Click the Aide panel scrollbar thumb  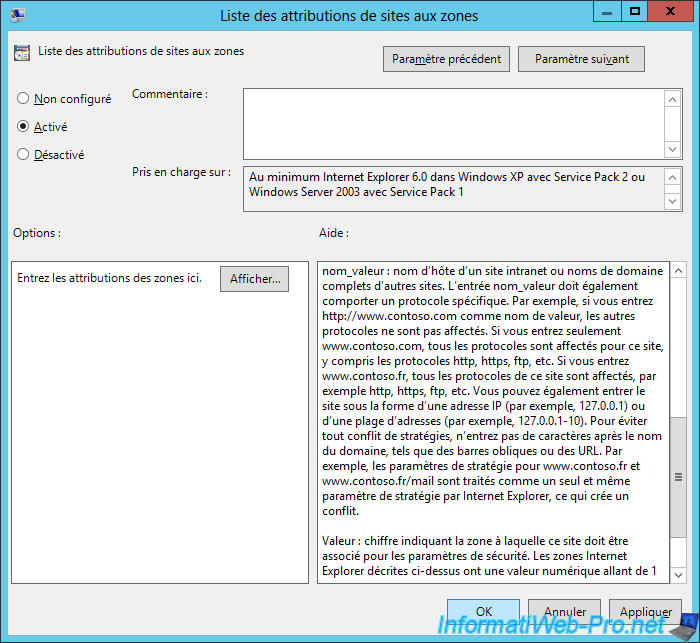point(677,478)
